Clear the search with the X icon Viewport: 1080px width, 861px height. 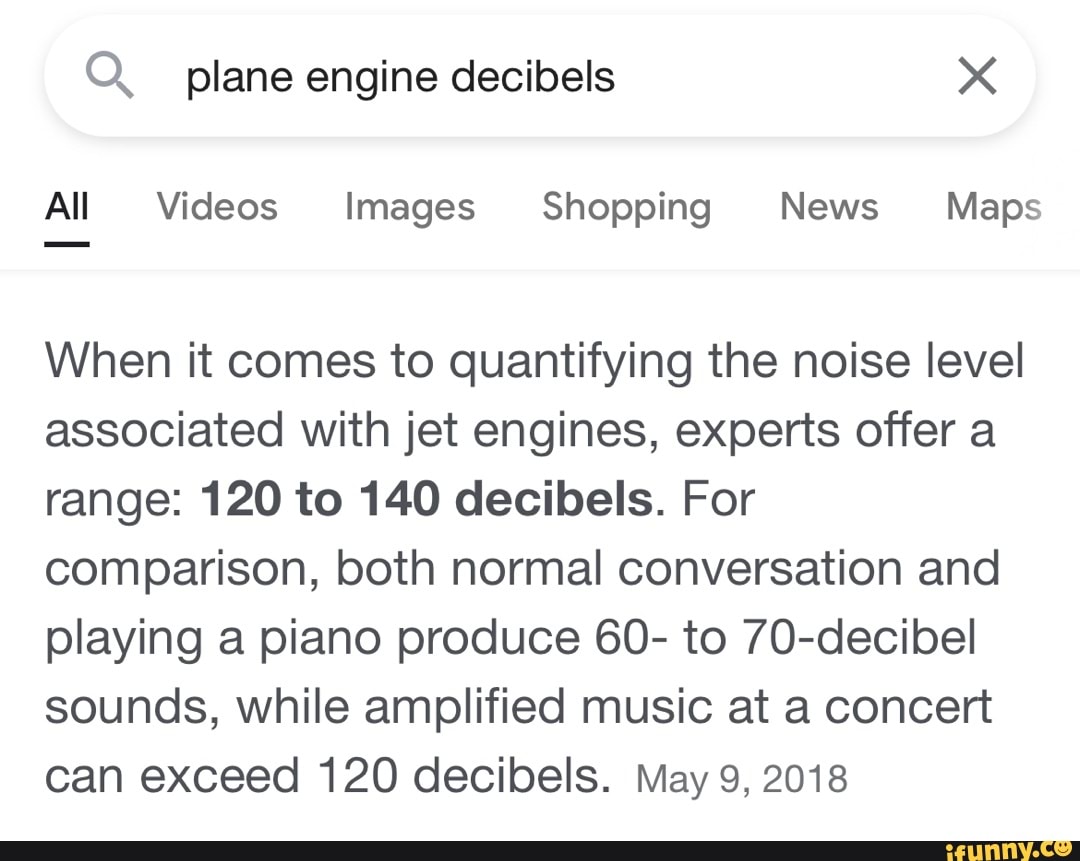pyautogui.click(x=977, y=75)
